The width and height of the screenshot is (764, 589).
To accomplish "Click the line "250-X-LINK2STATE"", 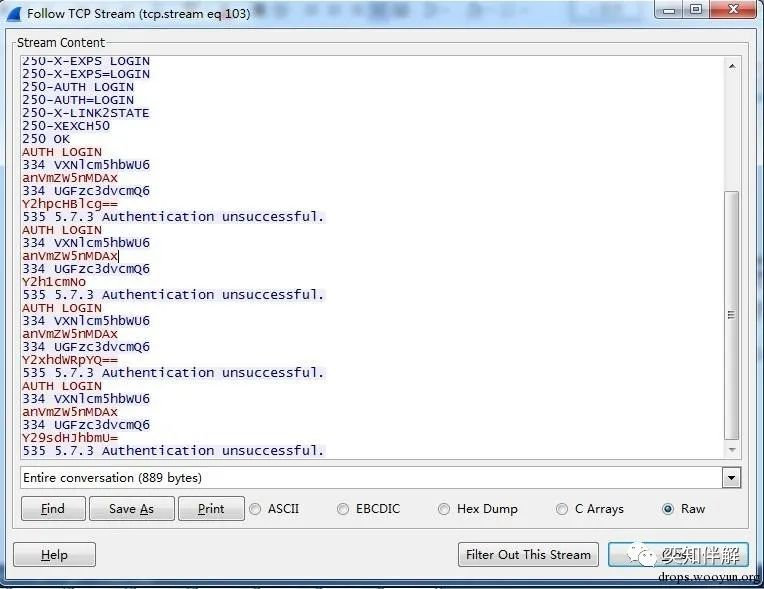I will coord(86,113).
